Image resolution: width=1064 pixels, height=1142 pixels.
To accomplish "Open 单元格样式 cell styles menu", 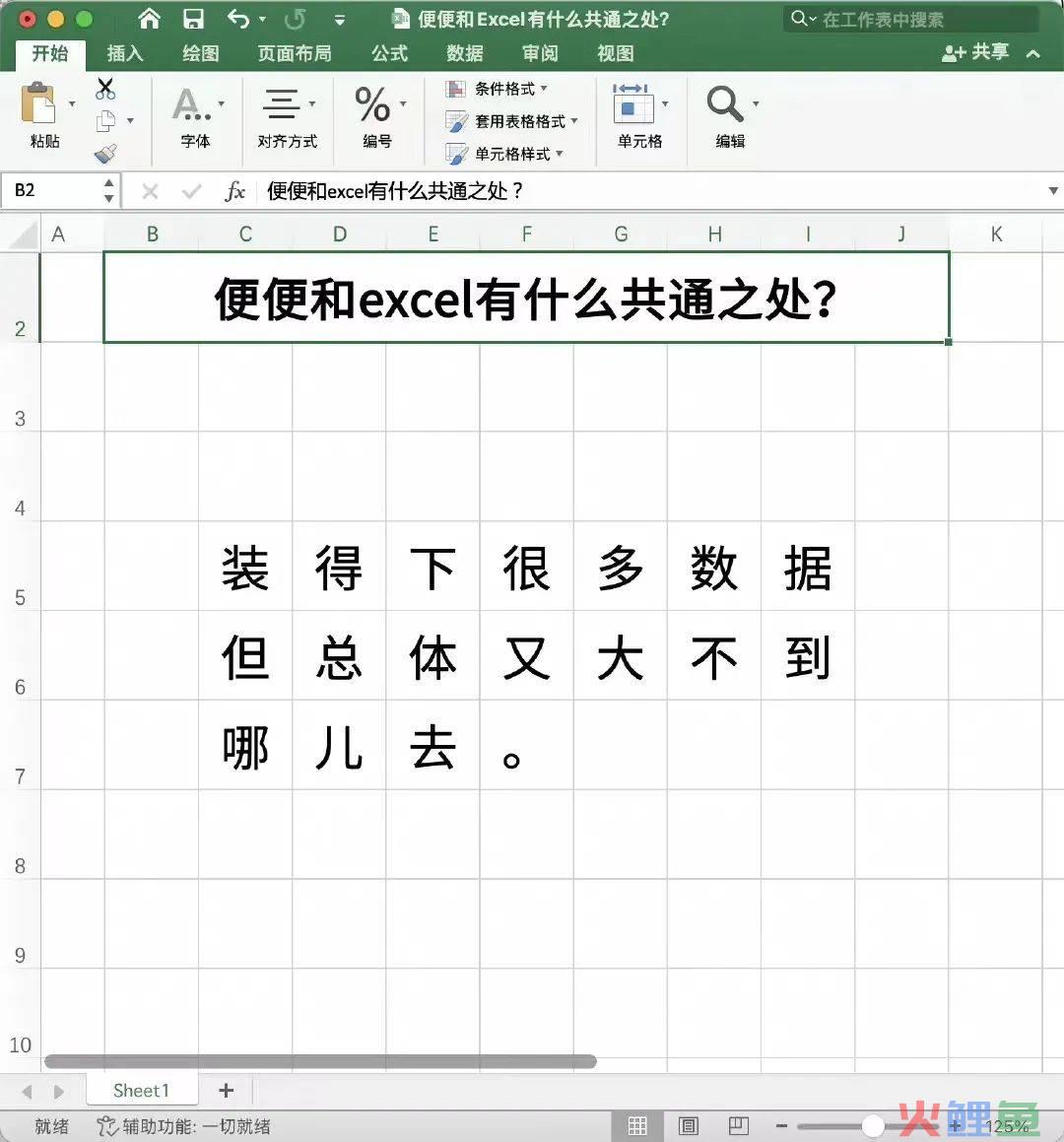I will [x=504, y=154].
